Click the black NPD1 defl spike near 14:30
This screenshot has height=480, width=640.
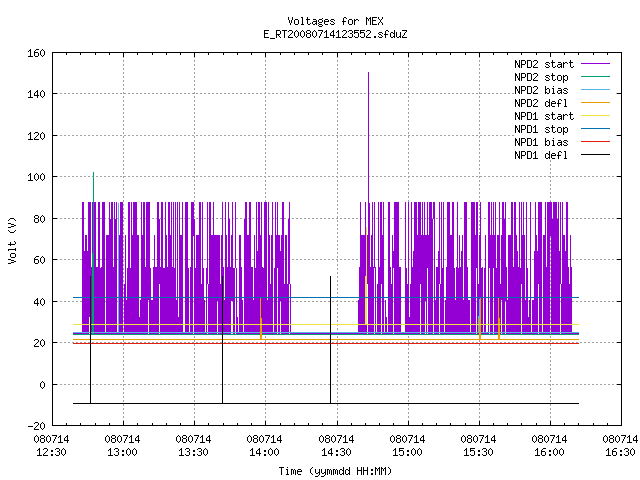331,340
